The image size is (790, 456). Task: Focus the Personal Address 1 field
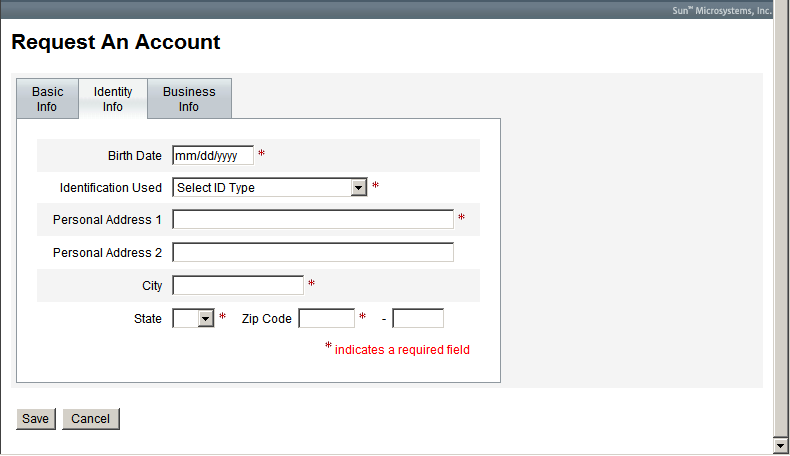pos(313,219)
